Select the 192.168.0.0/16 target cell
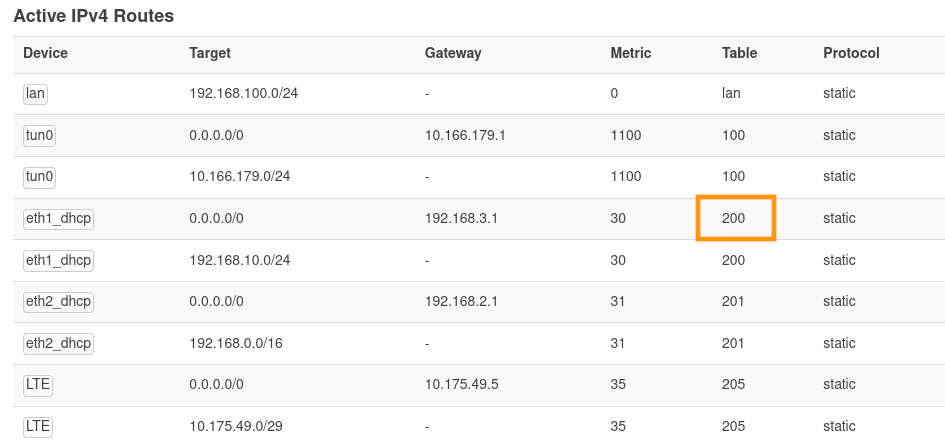 236,343
